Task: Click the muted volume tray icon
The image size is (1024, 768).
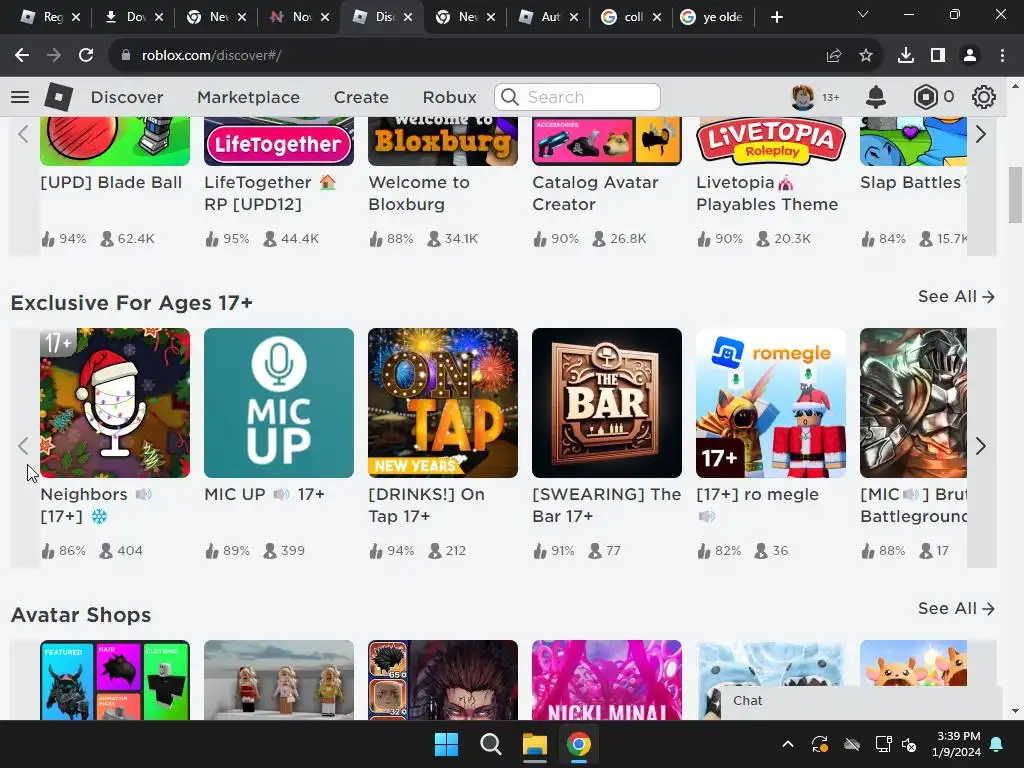Action: coord(909,744)
